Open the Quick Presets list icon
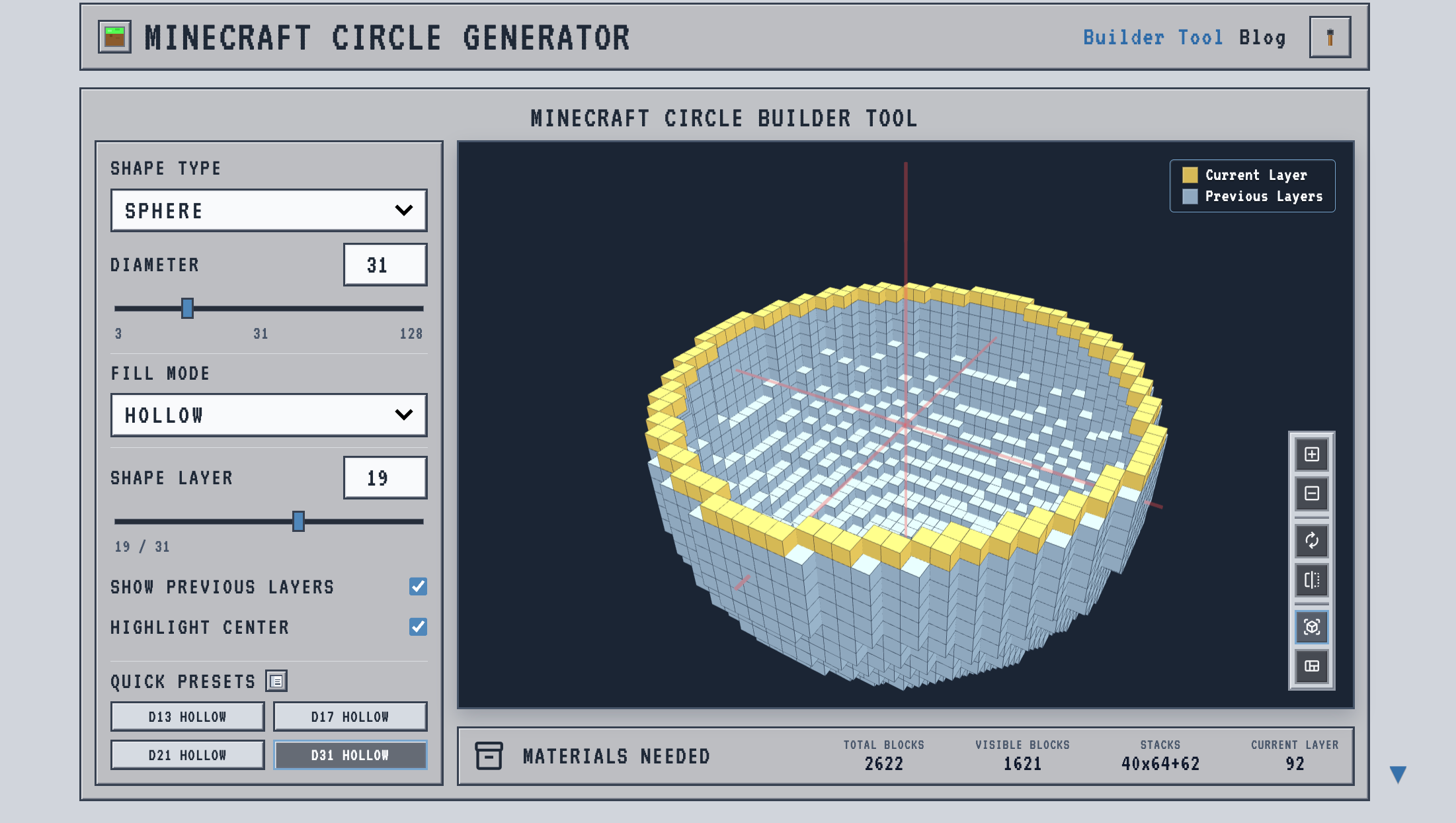 click(x=277, y=681)
